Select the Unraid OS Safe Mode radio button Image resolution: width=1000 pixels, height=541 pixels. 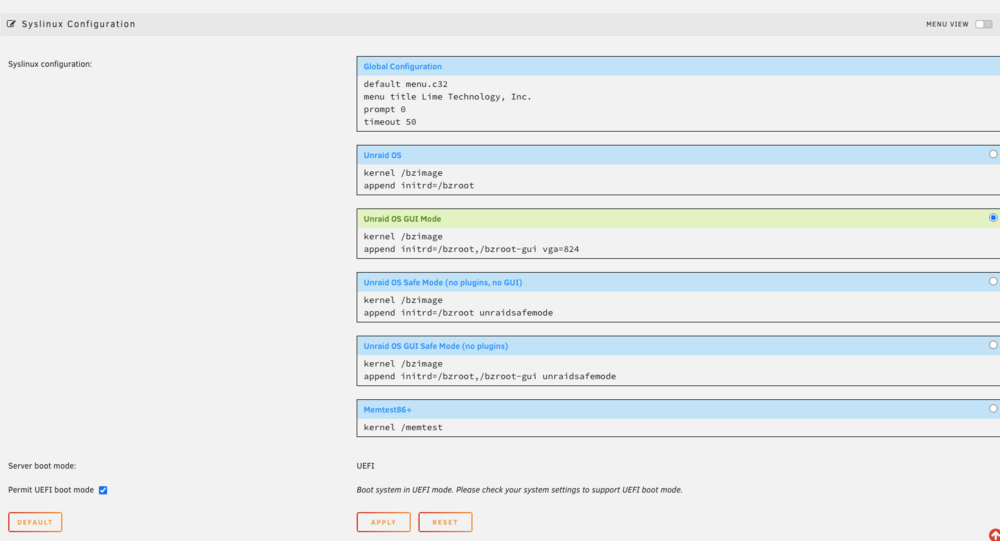[993, 281]
